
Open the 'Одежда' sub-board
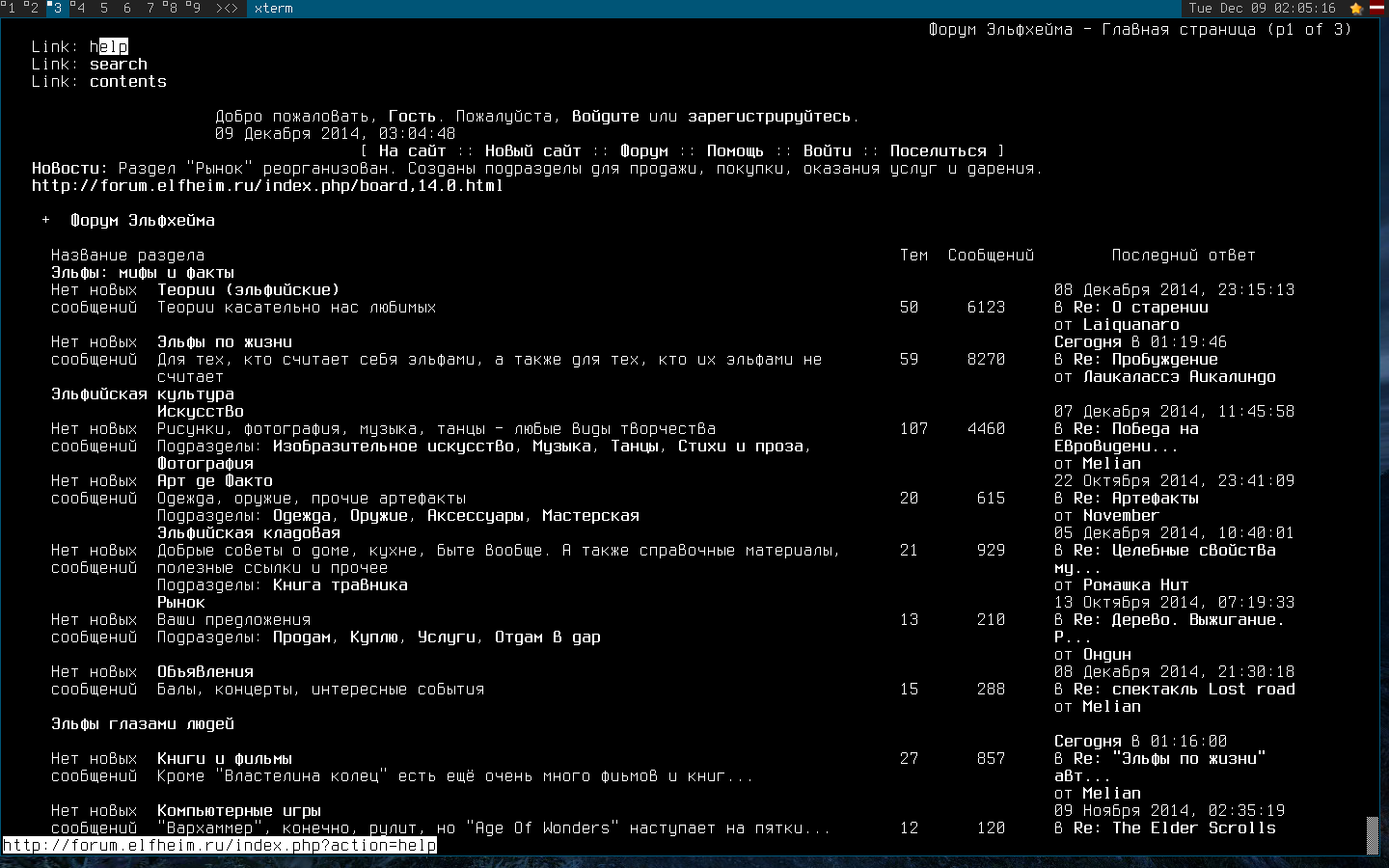(x=302, y=515)
